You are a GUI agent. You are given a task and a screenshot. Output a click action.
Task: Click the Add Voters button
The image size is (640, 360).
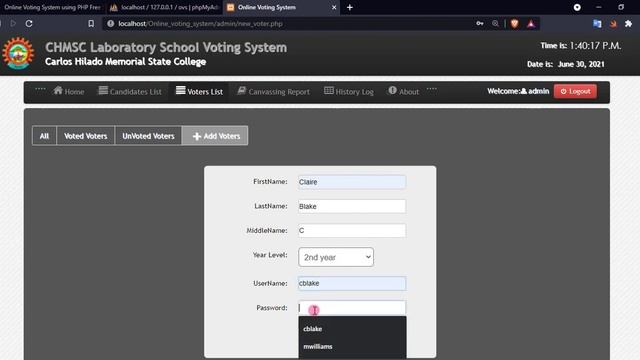click(x=215, y=136)
